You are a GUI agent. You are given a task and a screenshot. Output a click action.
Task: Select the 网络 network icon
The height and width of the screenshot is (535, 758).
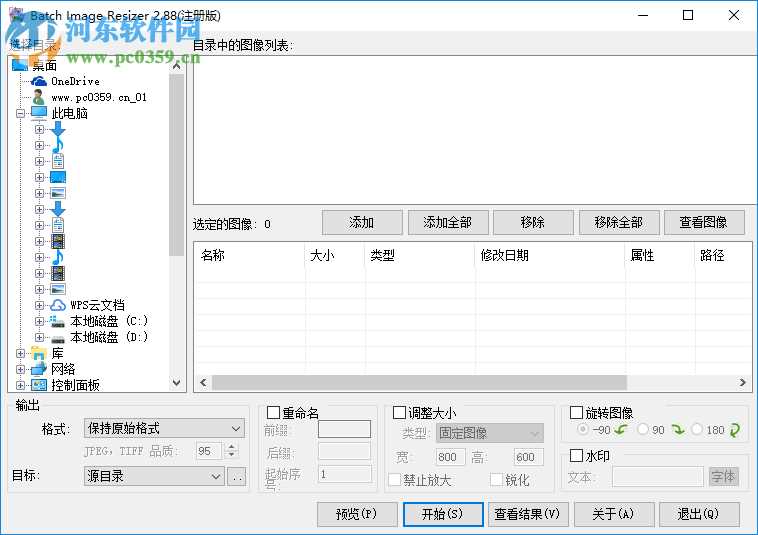[39, 369]
